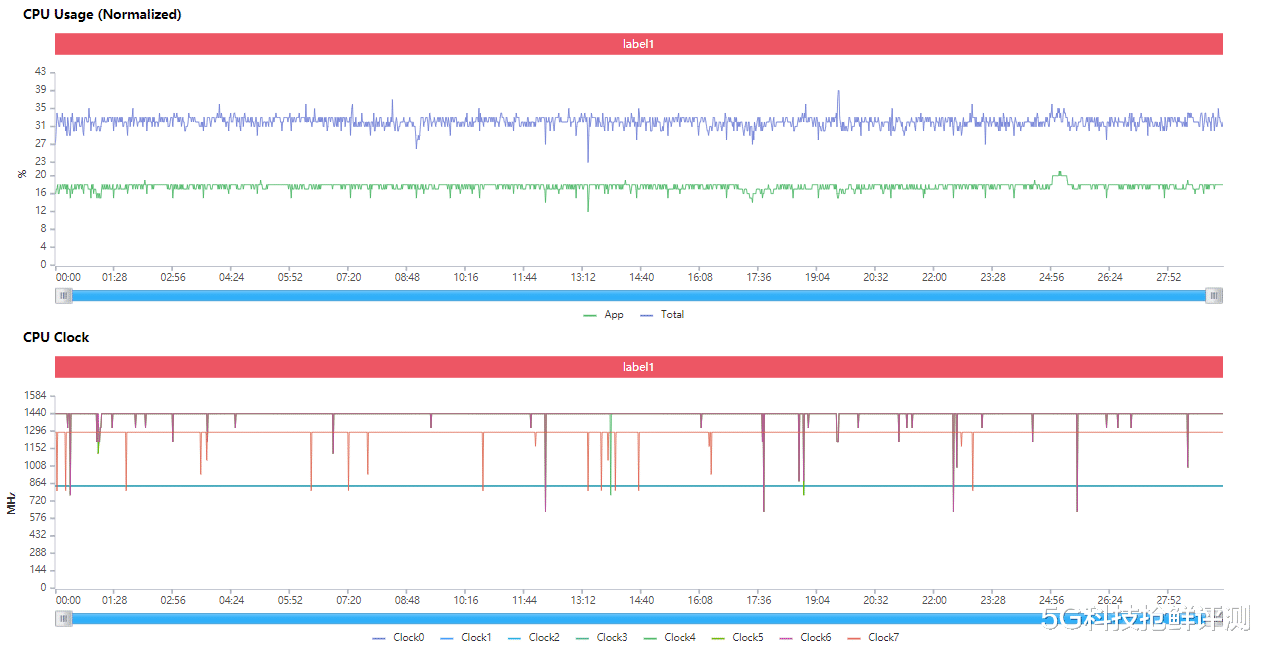Toggle Clock2 series in CPU Clock legend
Viewport: 1266px width, 651px height.
tap(534, 638)
